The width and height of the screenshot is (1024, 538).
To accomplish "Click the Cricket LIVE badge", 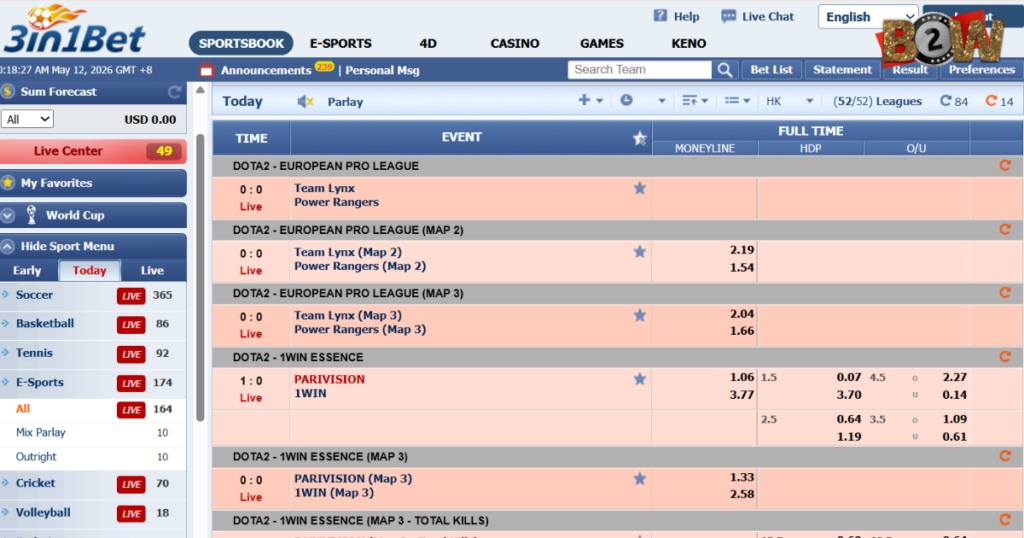I will (131, 484).
